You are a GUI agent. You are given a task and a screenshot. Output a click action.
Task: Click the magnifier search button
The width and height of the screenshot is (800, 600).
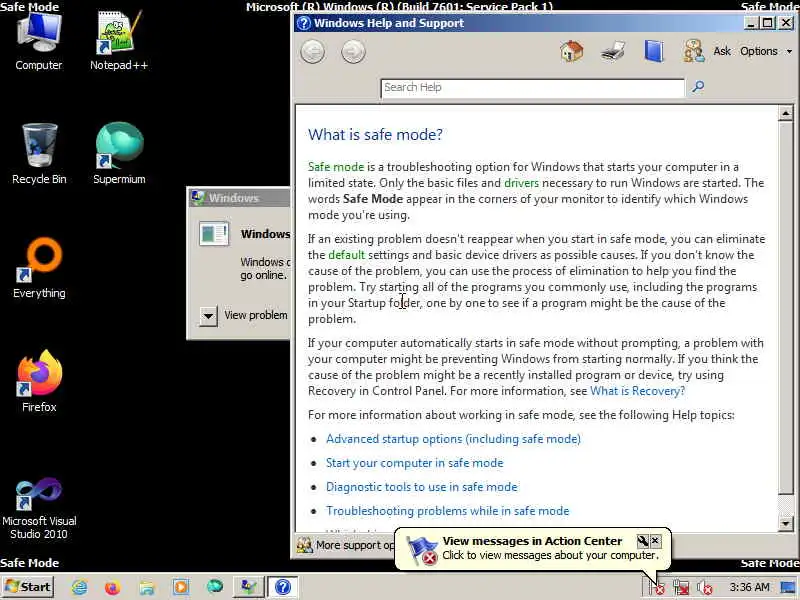point(698,87)
